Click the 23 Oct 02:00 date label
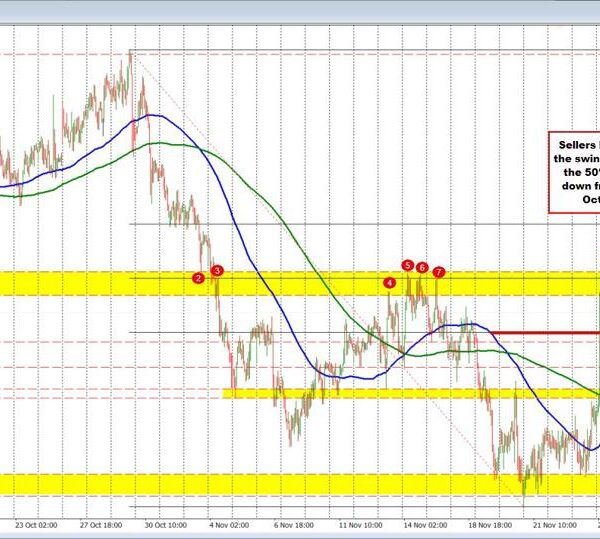The width and height of the screenshot is (600, 539). coord(36,523)
